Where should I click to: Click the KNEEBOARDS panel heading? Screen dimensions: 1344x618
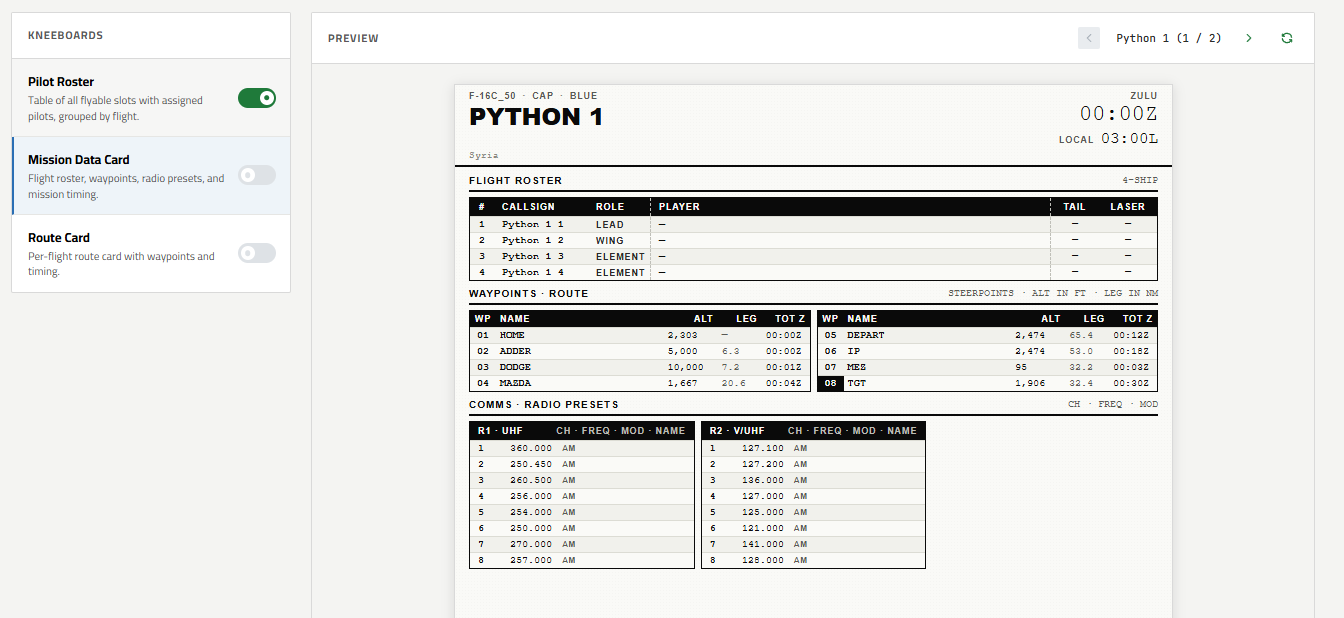tap(65, 35)
